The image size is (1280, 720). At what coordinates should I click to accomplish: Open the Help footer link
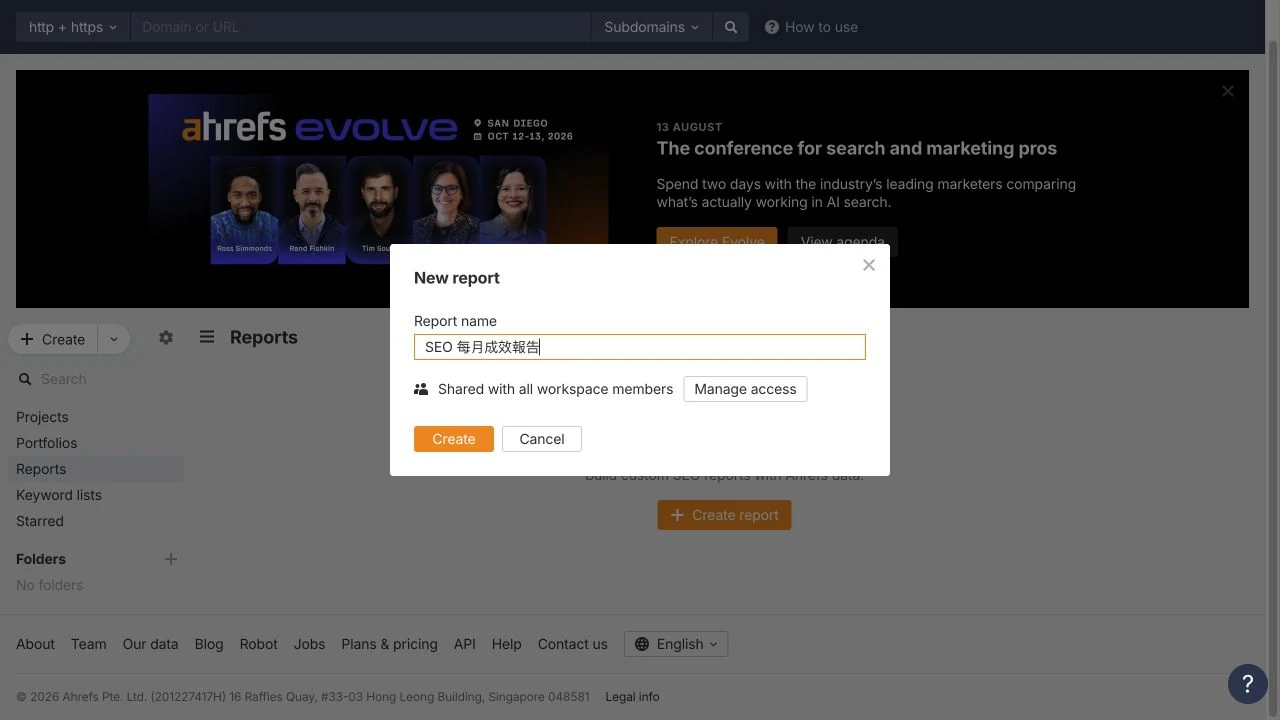[506, 644]
